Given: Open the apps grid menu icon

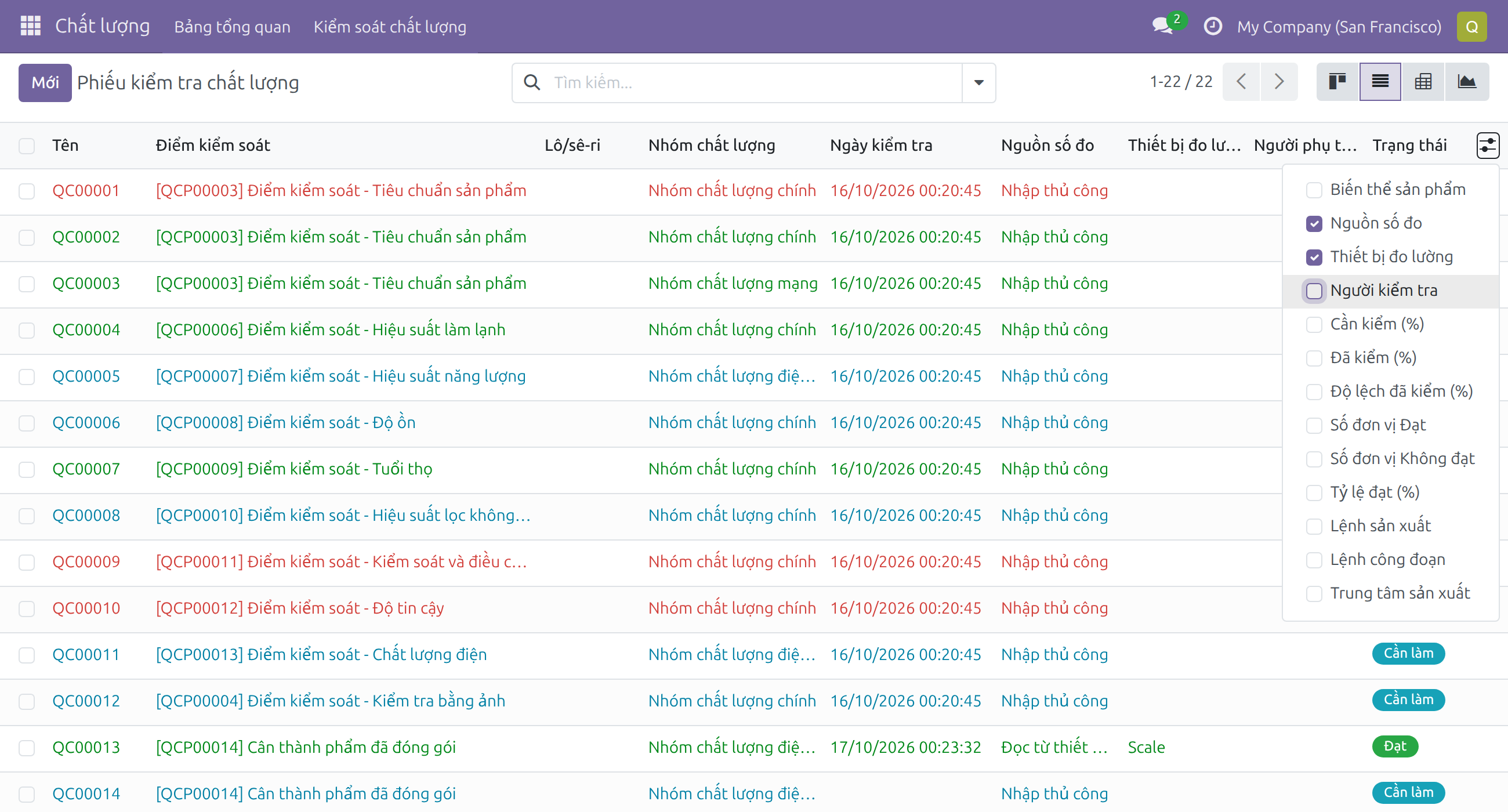Looking at the screenshot, I should [30, 26].
